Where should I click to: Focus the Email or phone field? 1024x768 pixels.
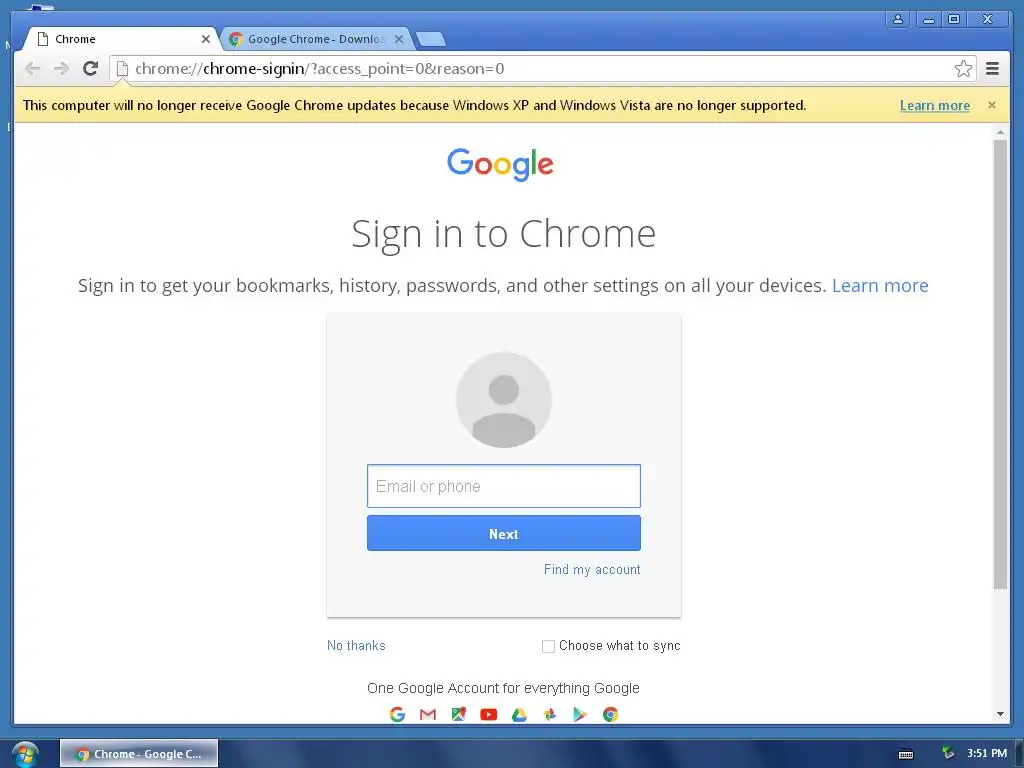click(504, 486)
